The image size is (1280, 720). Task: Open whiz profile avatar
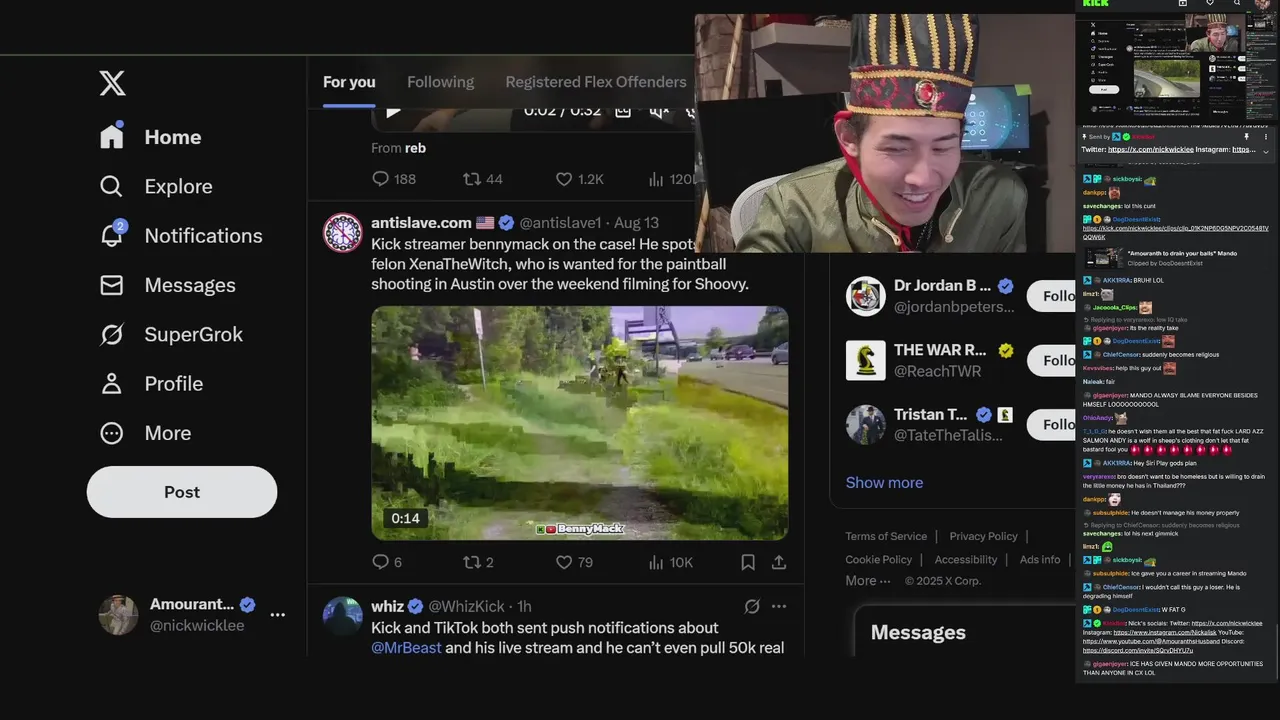click(343, 617)
